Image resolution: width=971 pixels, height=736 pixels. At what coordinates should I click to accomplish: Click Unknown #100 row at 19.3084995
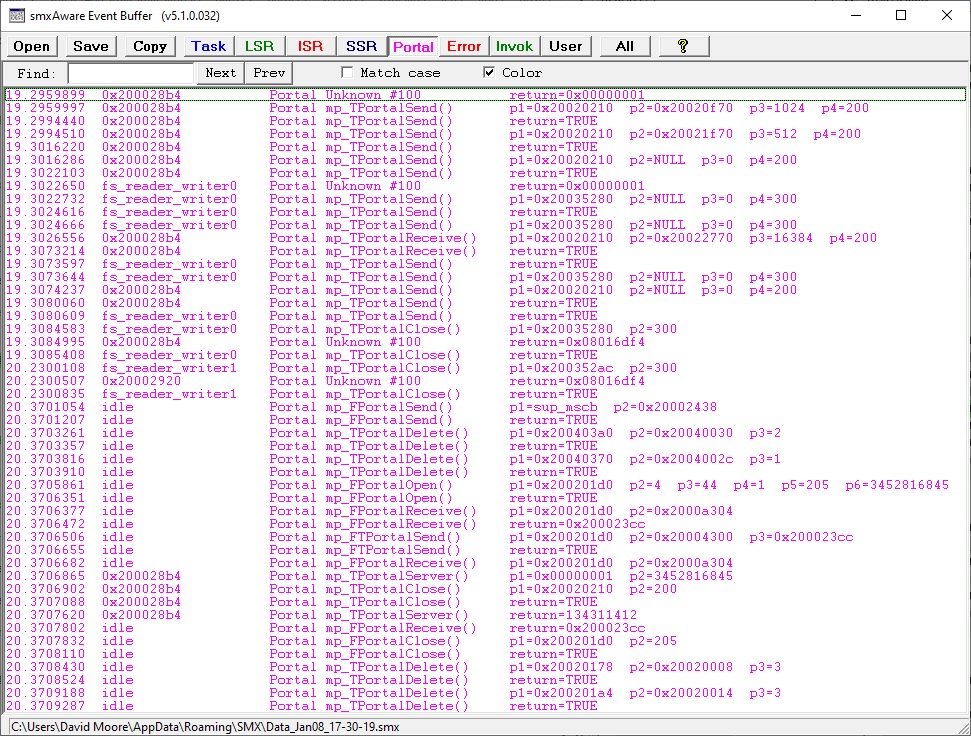486,342
